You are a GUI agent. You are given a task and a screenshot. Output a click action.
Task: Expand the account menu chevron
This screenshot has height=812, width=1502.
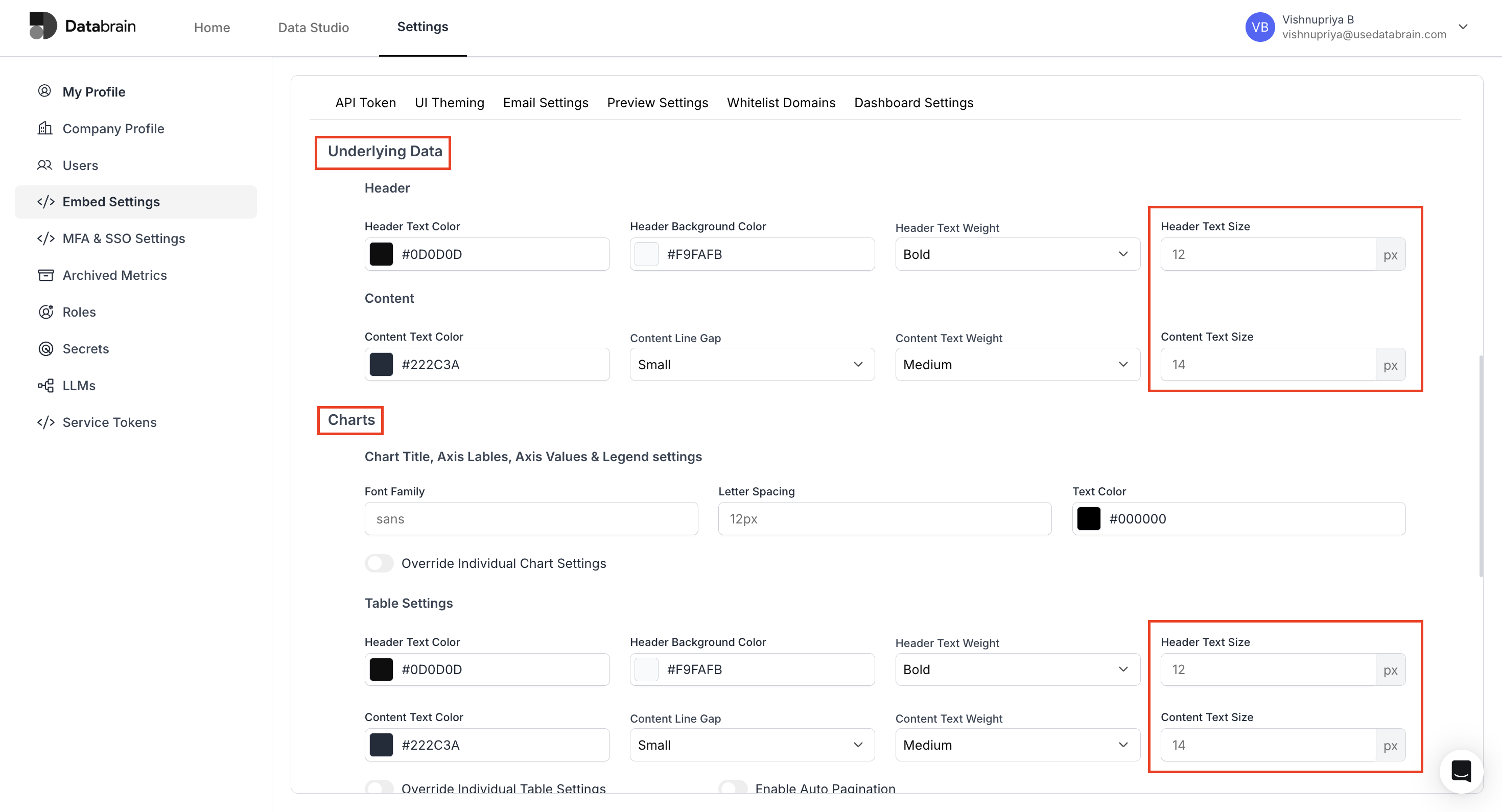[1464, 27]
